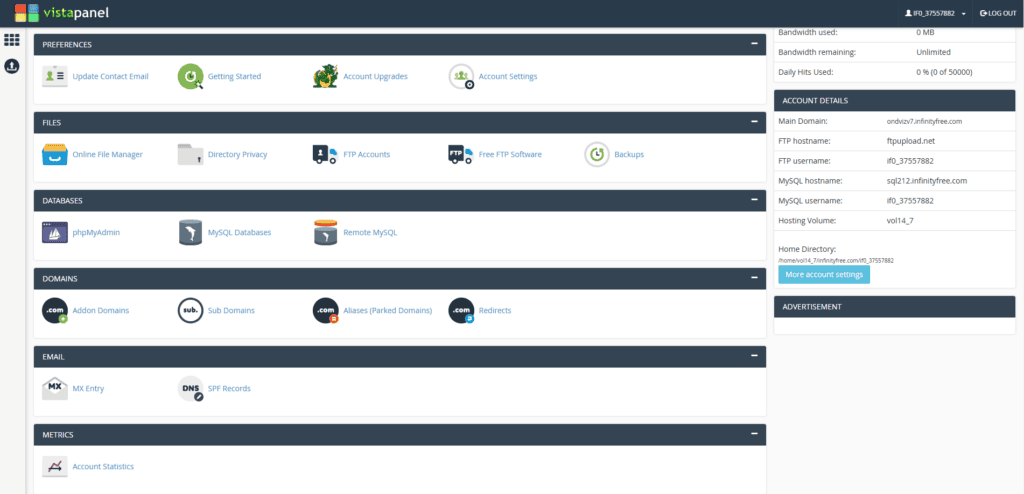Click the Account Upgrades dragon icon
Screen dimensions: 1024x494
coord(325,76)
